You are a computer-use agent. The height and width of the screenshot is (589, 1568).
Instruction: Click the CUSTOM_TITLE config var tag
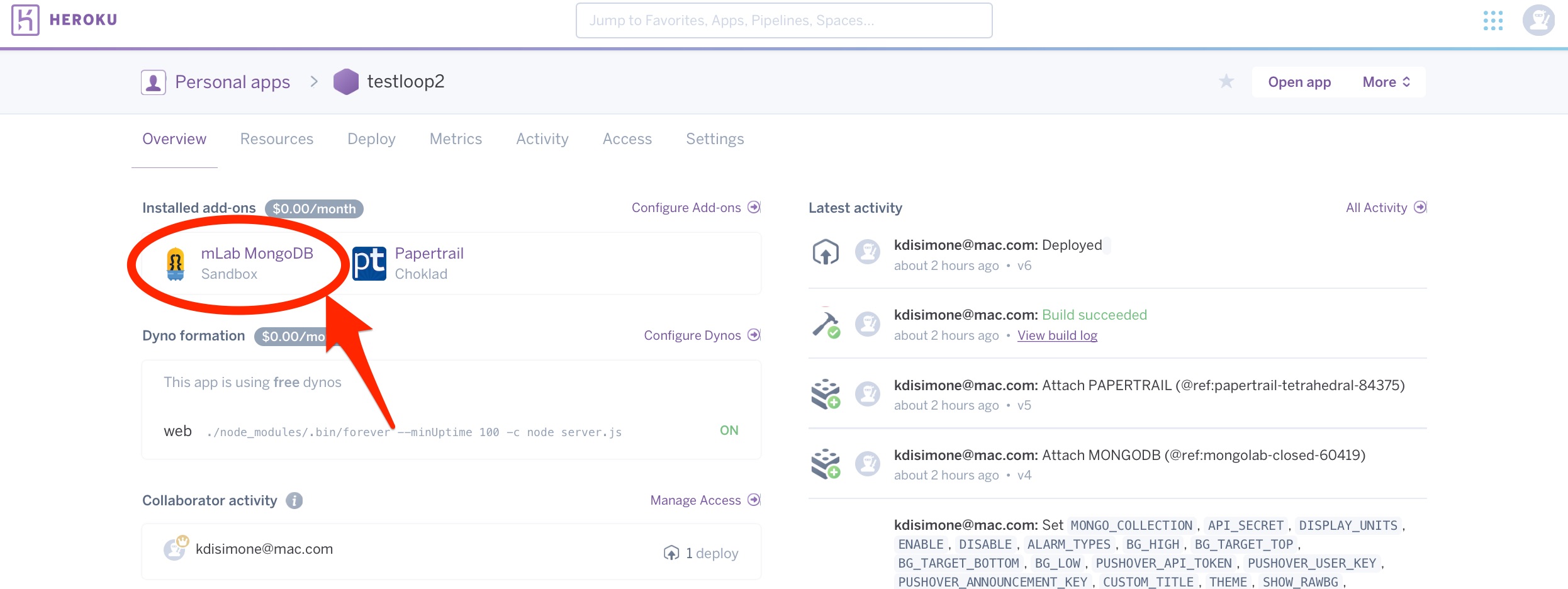tap(1148, 582)
